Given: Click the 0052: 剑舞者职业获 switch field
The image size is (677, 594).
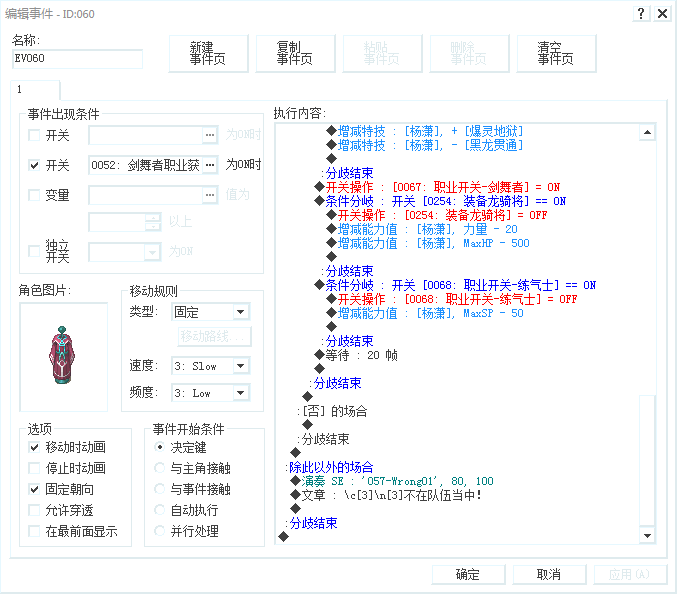Looking at the screenshot, I should (146, 165).
